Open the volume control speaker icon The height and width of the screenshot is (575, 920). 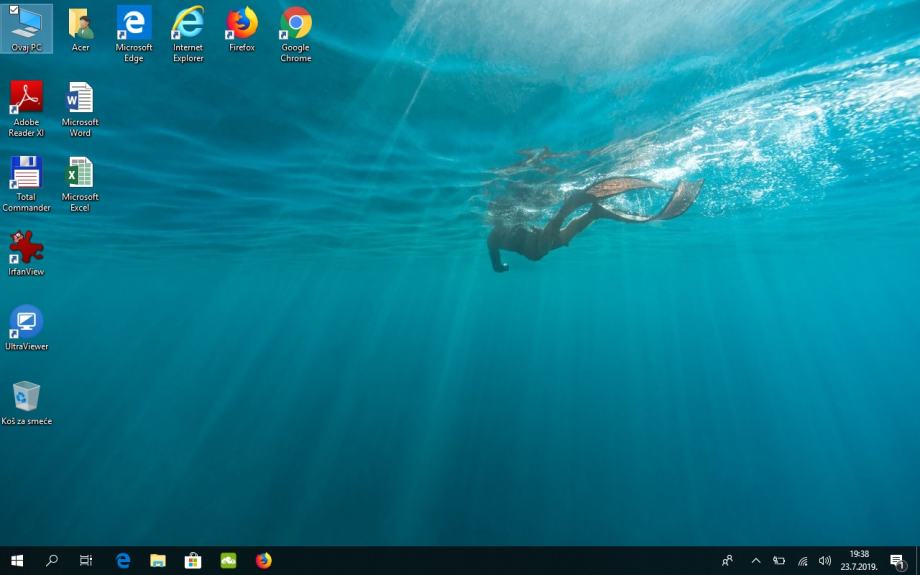click(825, 561)
